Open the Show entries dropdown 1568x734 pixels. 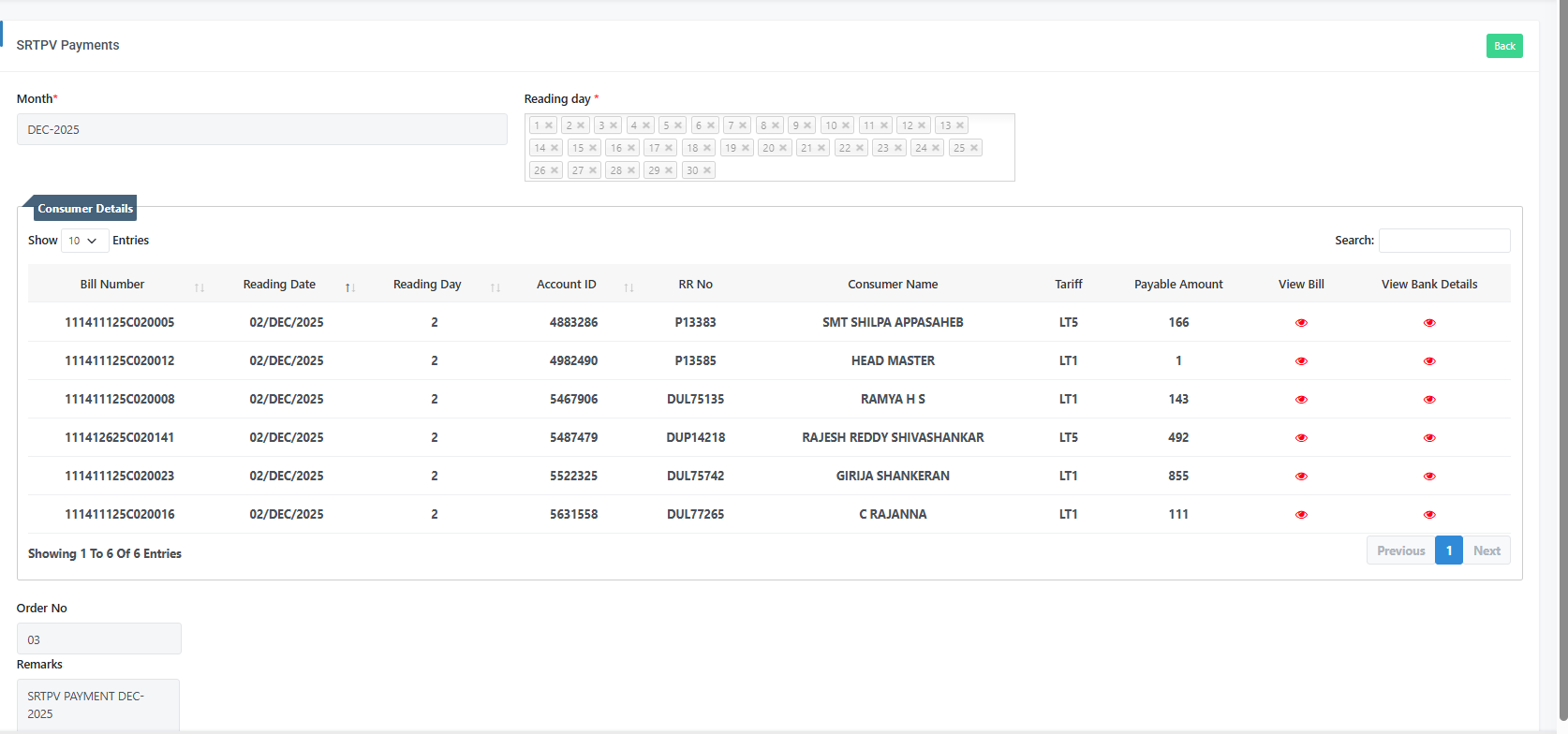[x=84, y=241]
